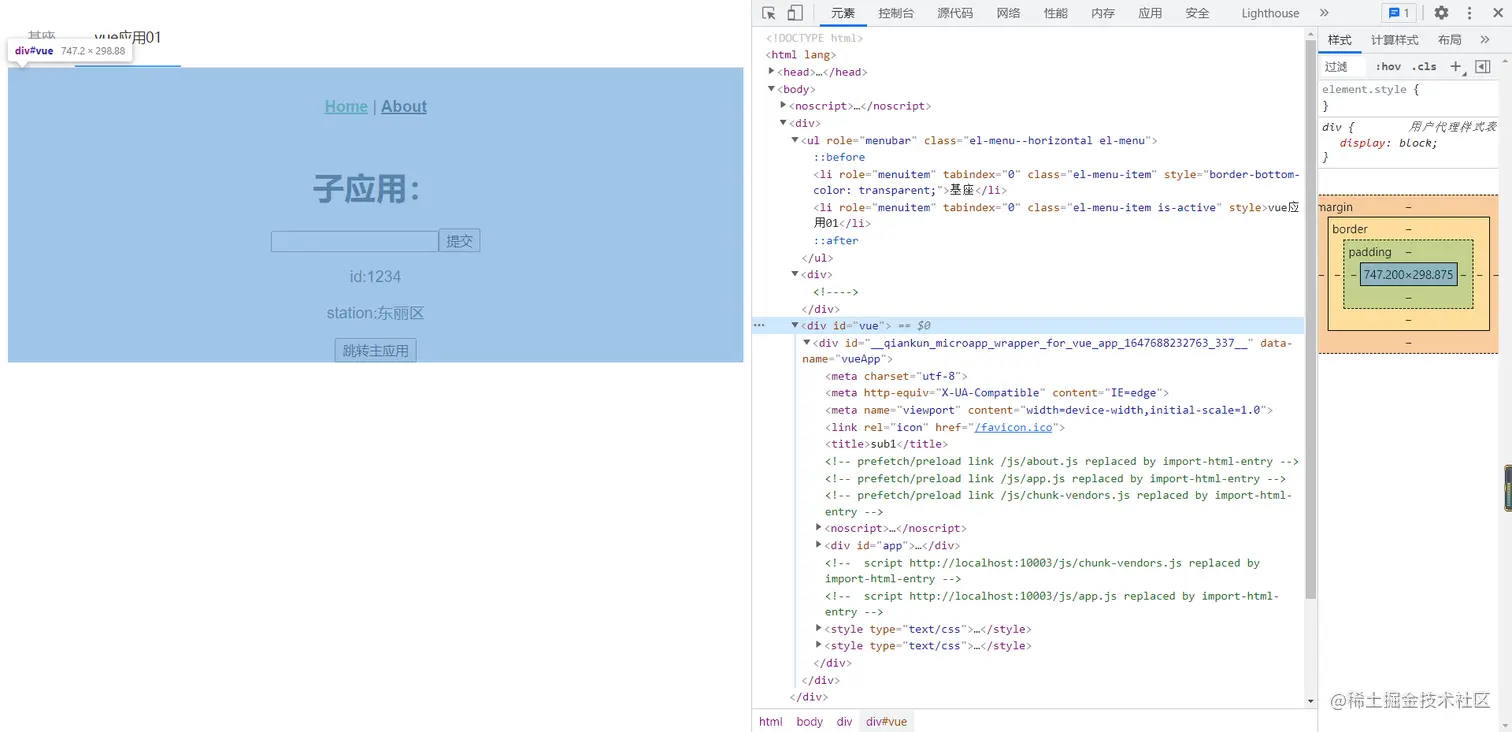Switch to the 元素 tab

(x=843, y=13)
